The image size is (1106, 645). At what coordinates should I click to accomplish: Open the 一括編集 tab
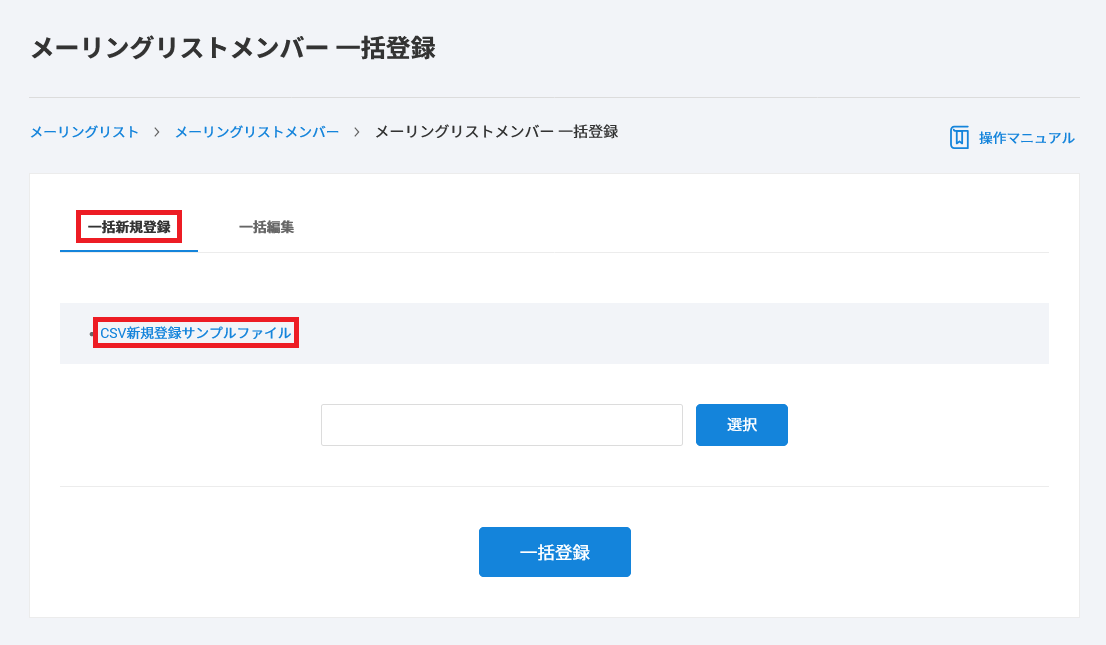[266, 227]
